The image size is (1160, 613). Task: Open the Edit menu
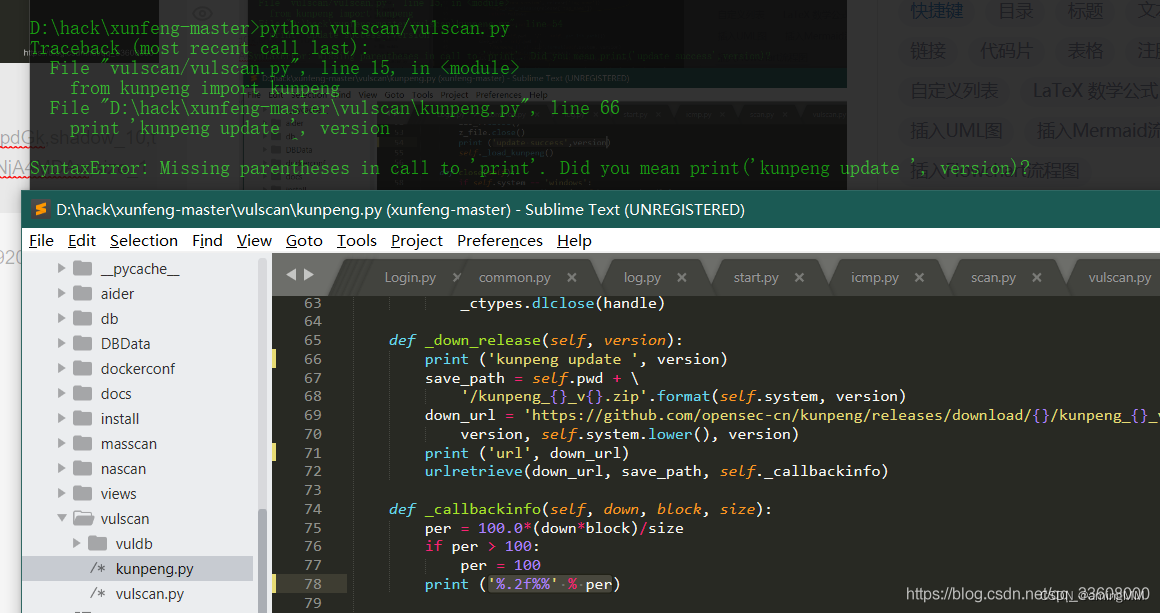pos(81,241)
